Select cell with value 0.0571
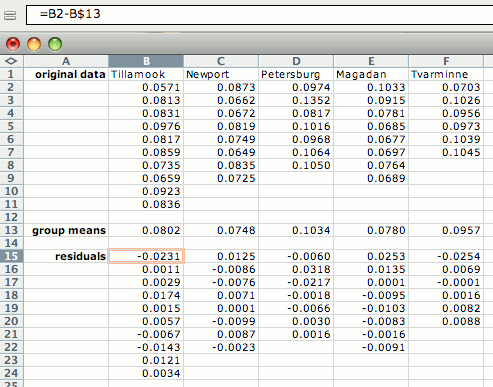The width and height of the screenshot is (493, 387). tap(146, 87)
